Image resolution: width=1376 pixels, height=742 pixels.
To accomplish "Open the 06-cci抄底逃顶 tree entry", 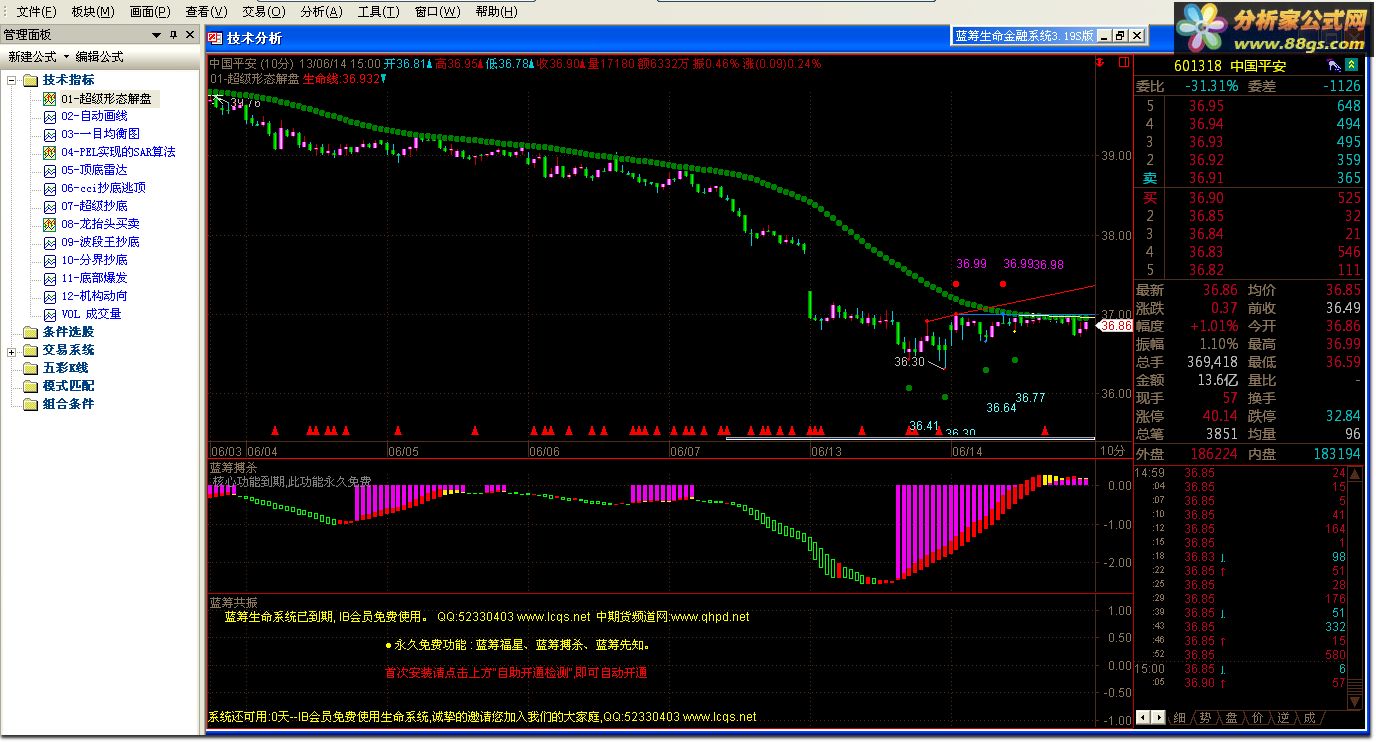I will (103, 189).
